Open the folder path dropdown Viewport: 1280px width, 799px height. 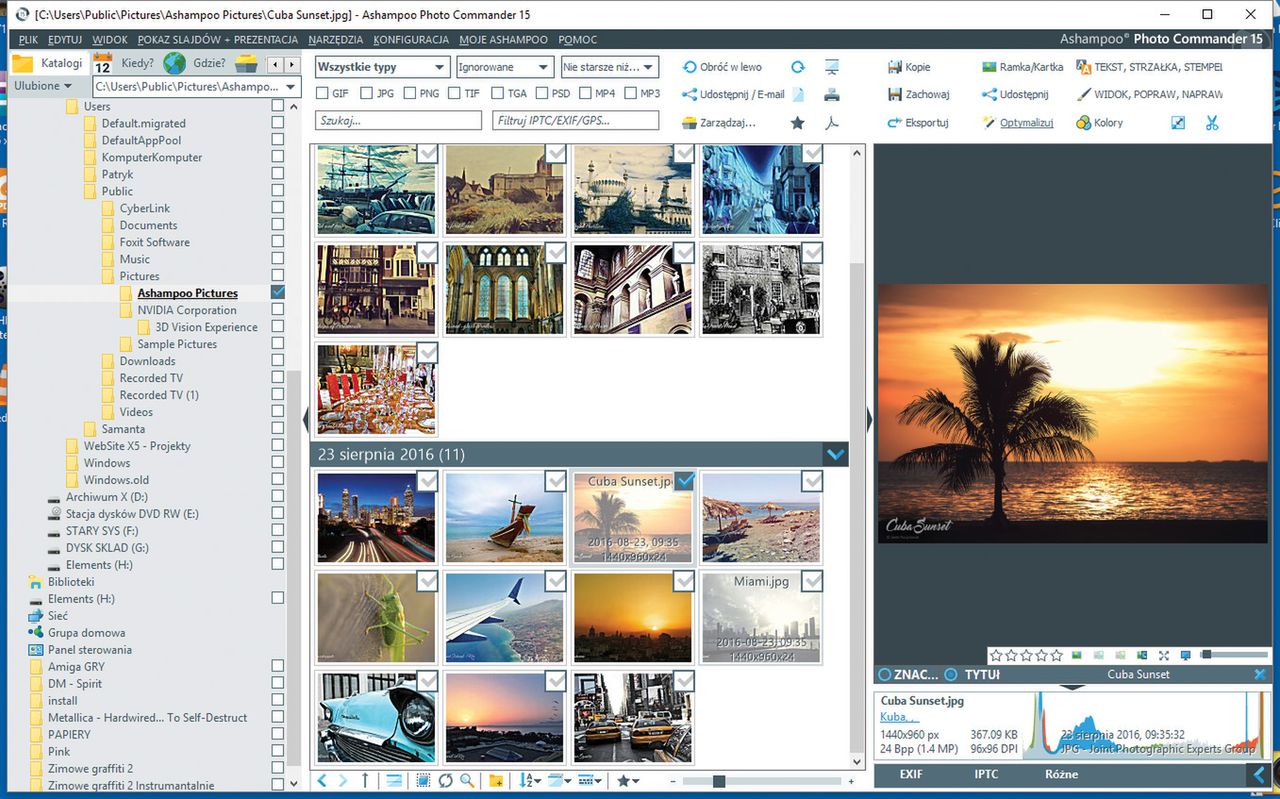coord(291,87)
